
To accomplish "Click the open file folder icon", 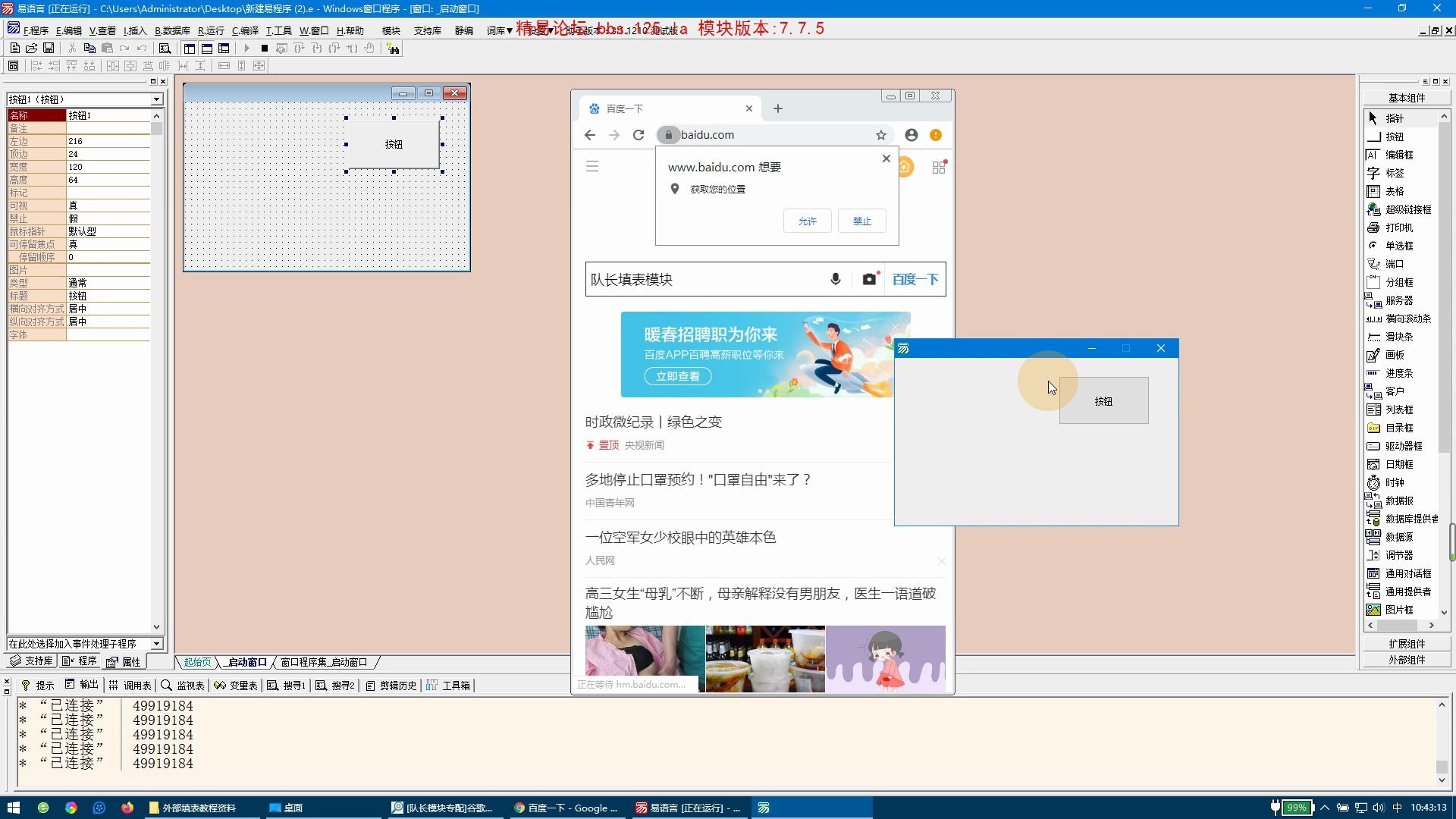I will tap(31, 49).
